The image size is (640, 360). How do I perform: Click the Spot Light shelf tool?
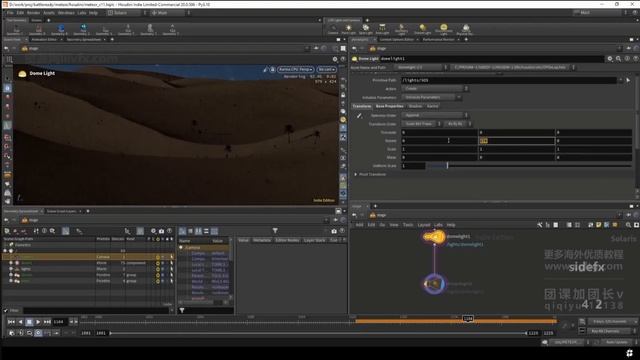pyautogui.click(x=366, y=29)
